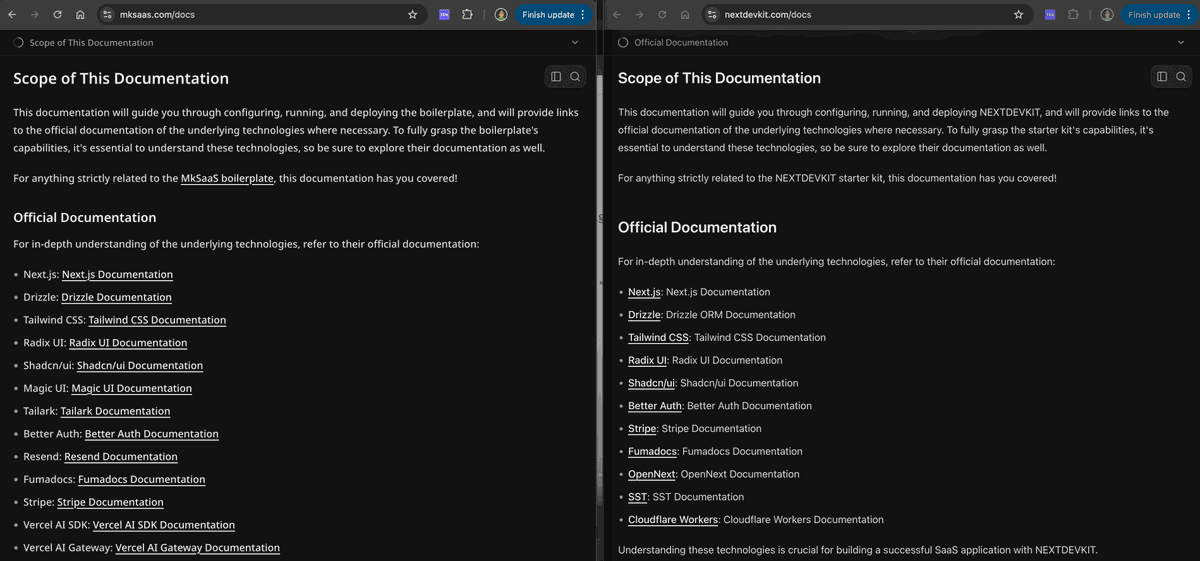This screenshot has width=1200, height=561.
Task: Click Finish update in the nextdevkit window
Action: click(1160, 15)
